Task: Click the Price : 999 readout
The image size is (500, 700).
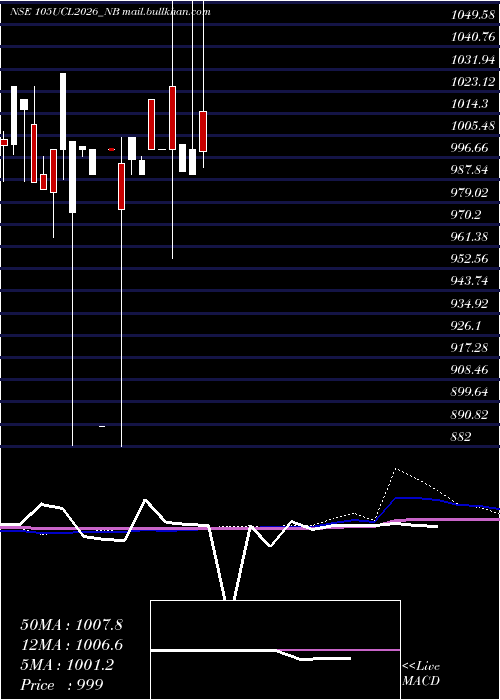Action: (62, 684)
